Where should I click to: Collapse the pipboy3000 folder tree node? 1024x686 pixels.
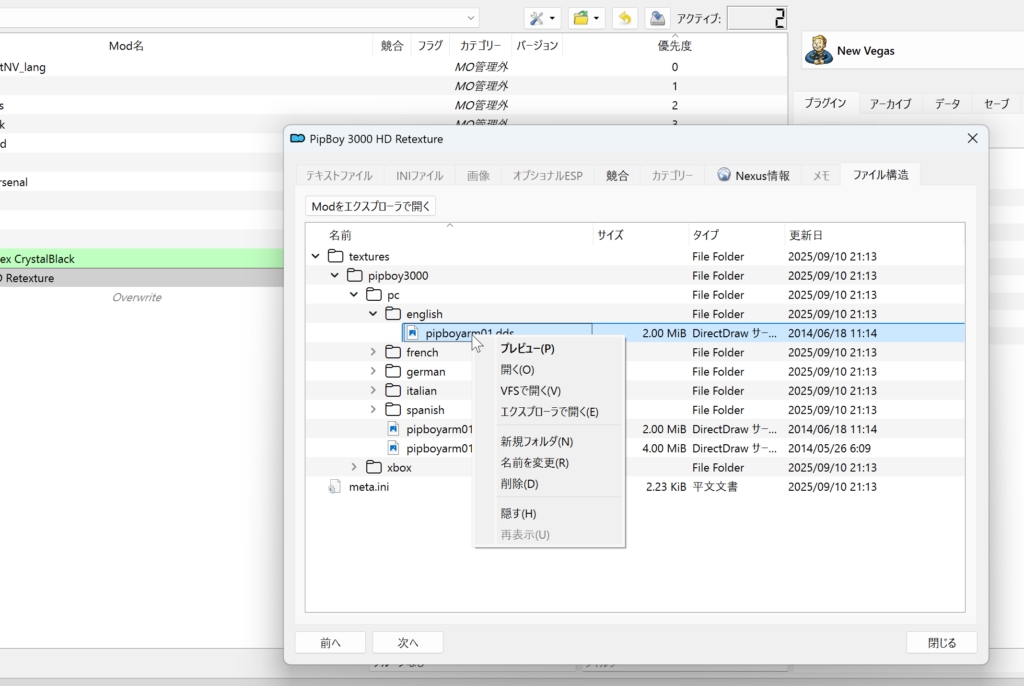coord(335,275)
